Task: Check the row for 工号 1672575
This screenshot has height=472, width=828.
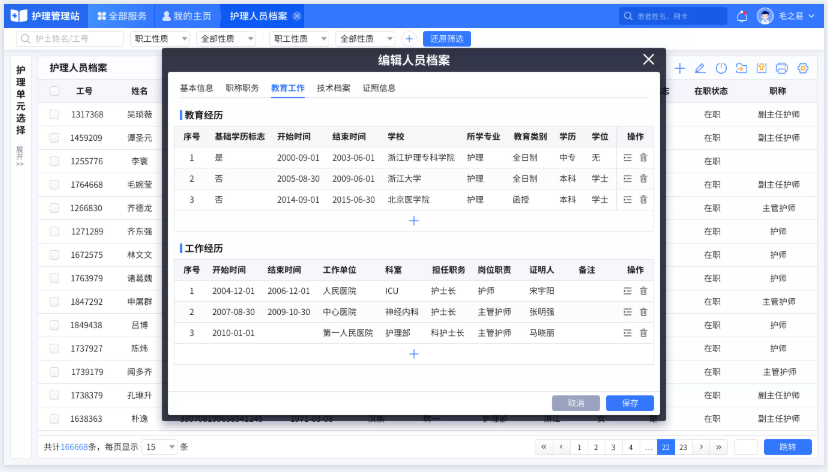Action: pyautogui.click(x=54, y=254)
